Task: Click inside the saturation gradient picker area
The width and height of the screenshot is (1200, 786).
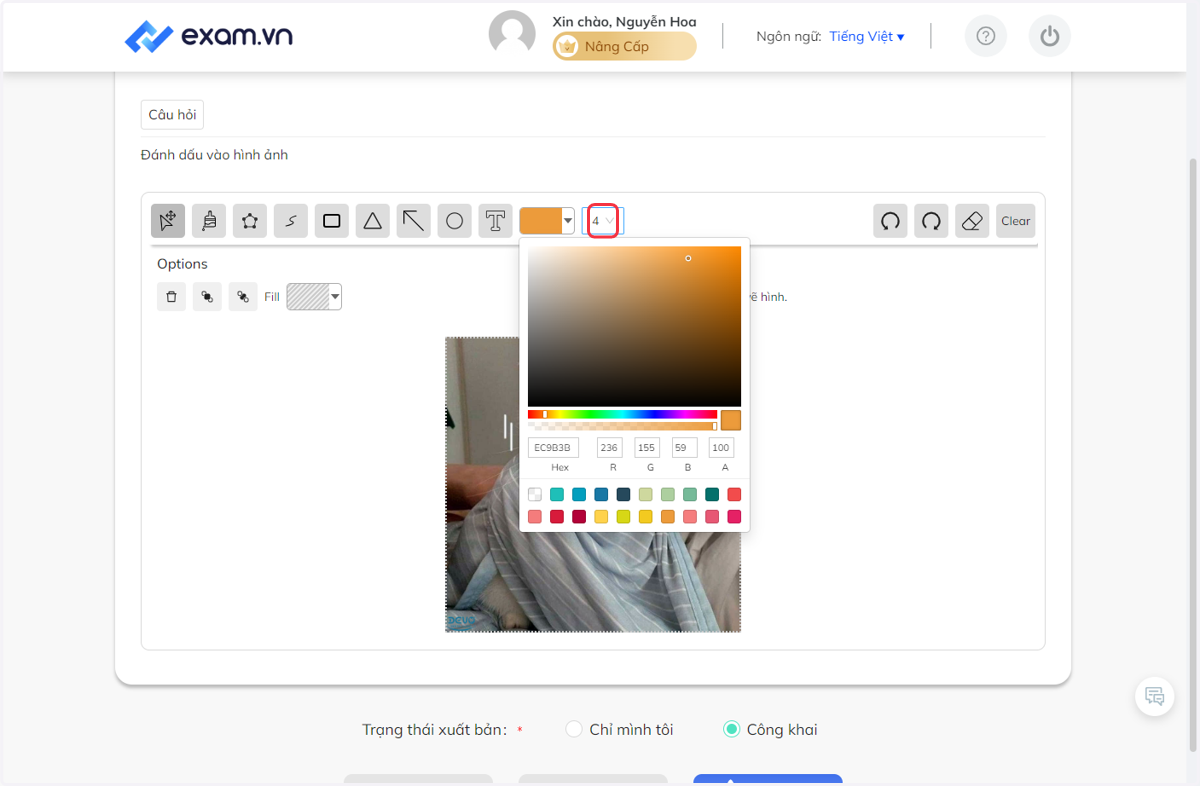Action: [x=634, y=326]
